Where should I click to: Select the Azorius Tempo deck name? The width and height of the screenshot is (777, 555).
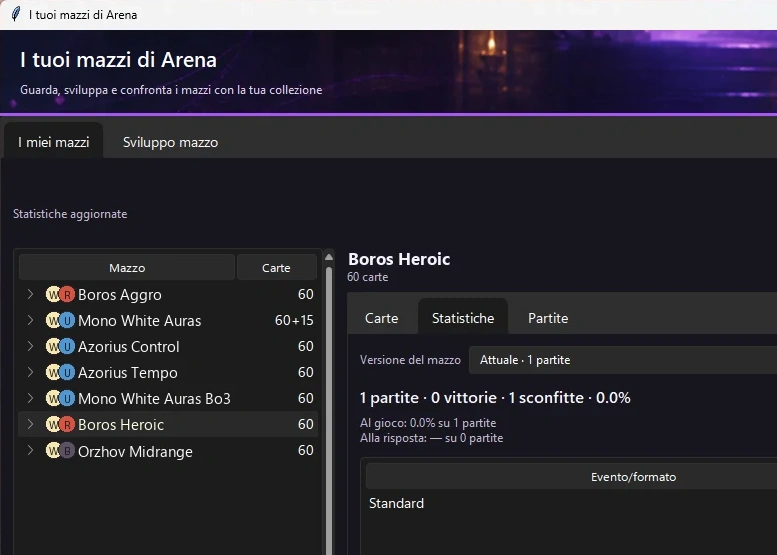127,373
